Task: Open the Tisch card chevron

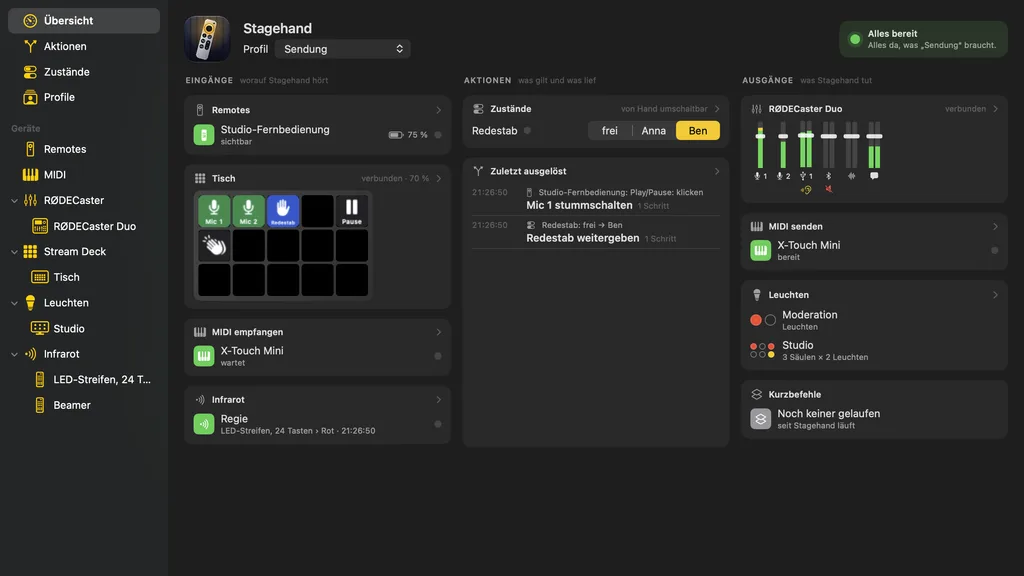Action: pyautogui.click(x=439, y=178)
